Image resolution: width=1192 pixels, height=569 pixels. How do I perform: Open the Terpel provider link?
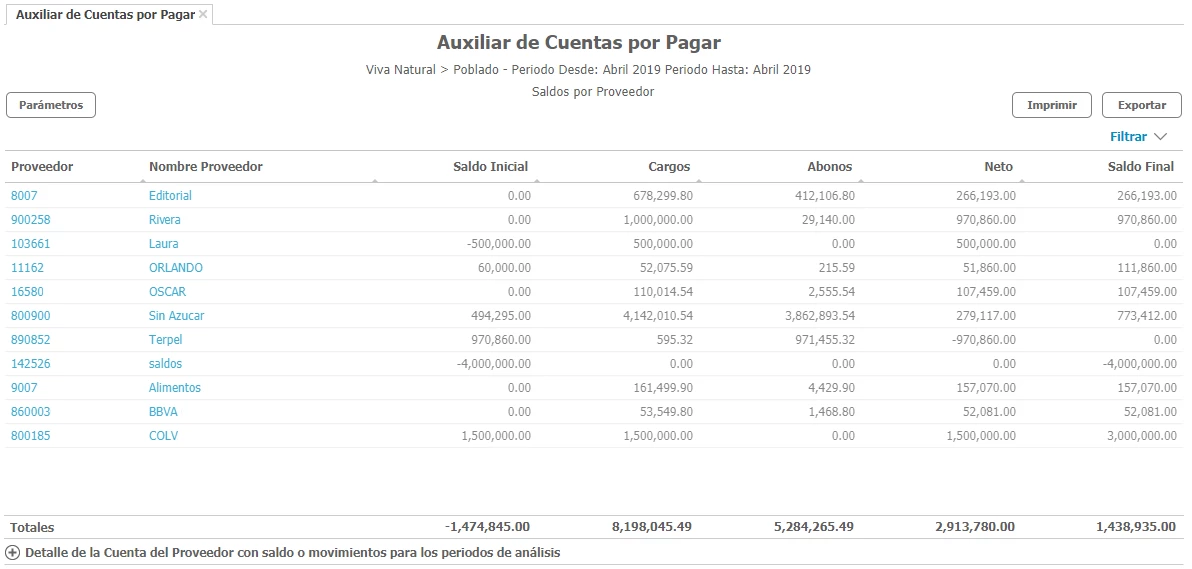pos(166,340)
